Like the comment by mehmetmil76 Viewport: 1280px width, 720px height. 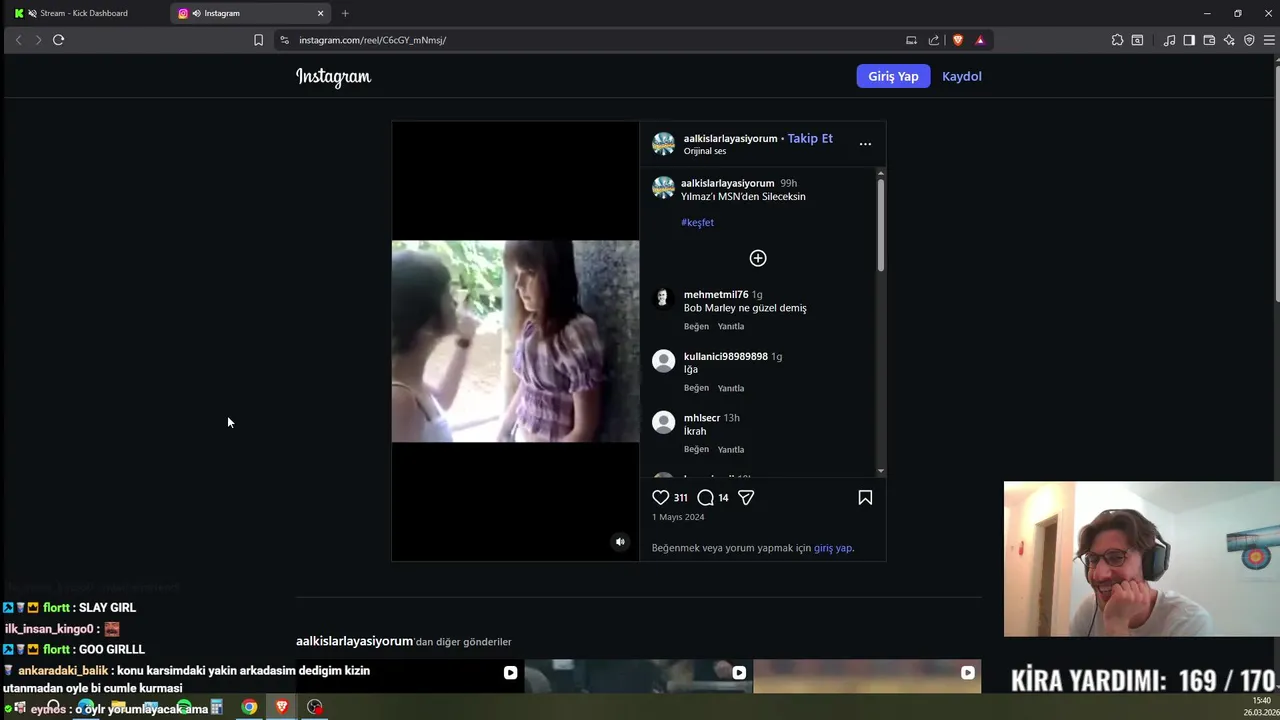[696, 326]
